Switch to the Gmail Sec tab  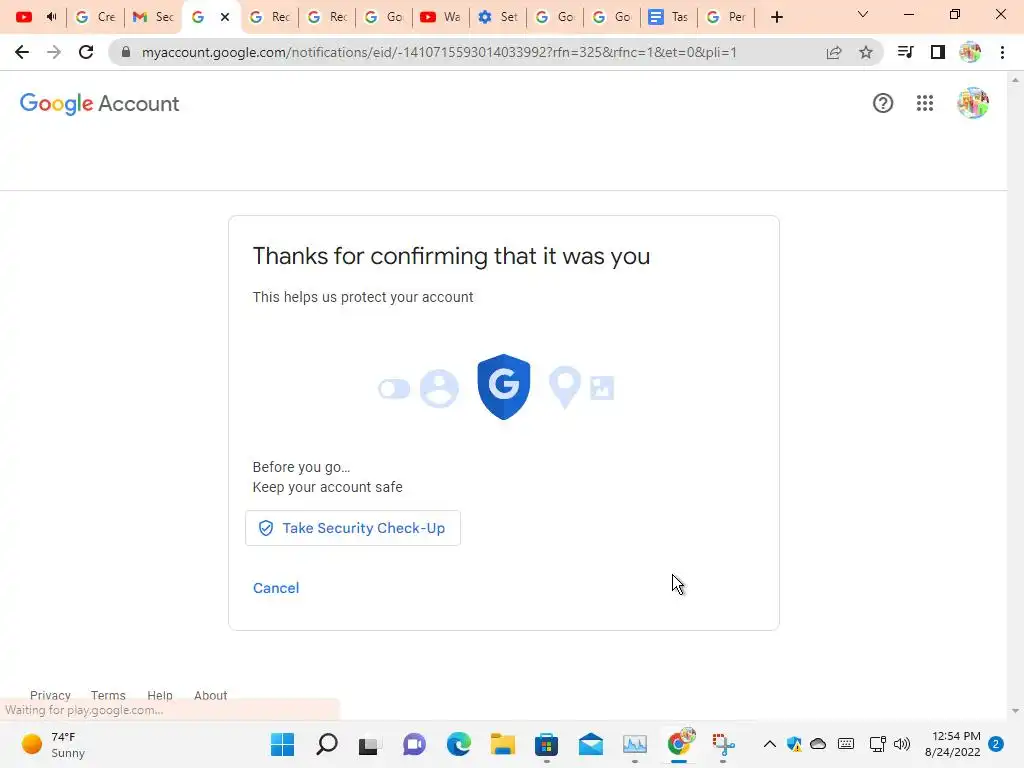pos(153,17)
